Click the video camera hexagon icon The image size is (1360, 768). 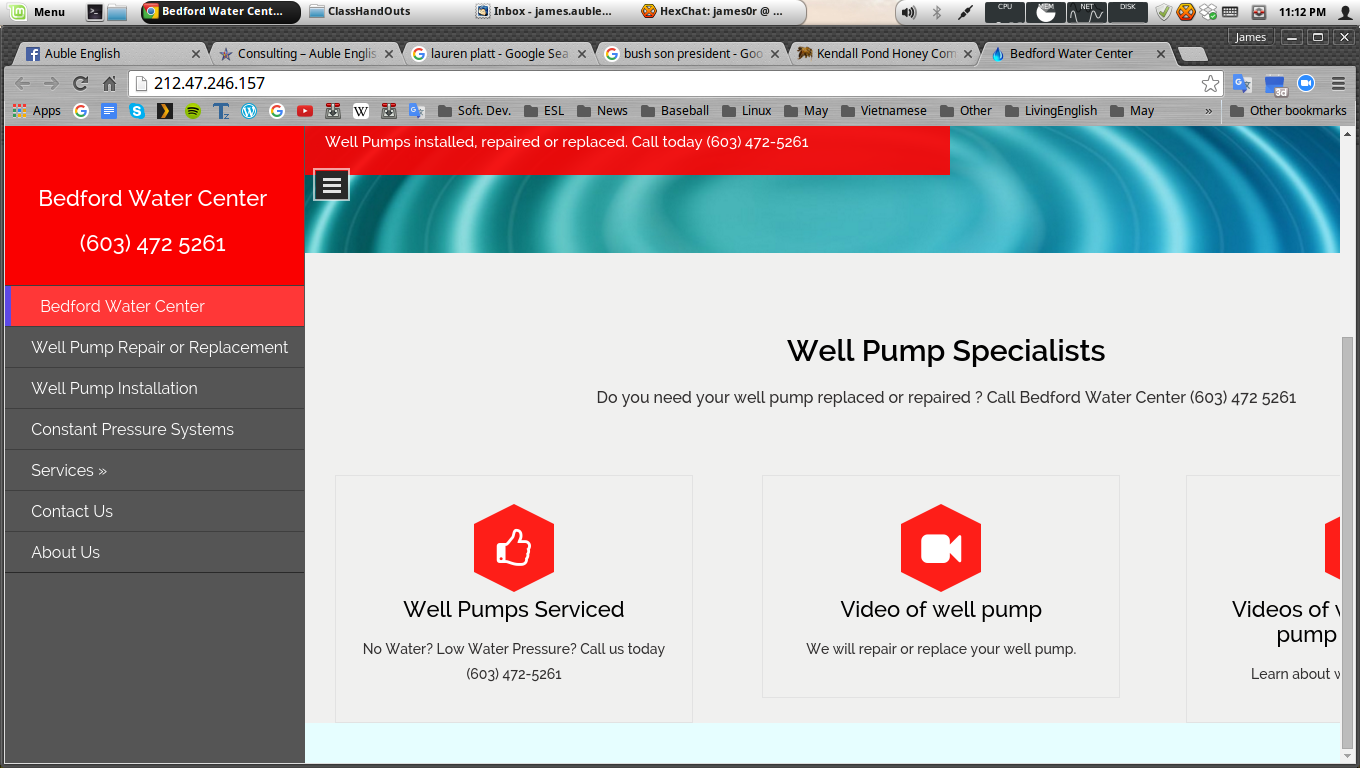coord(941,548)
